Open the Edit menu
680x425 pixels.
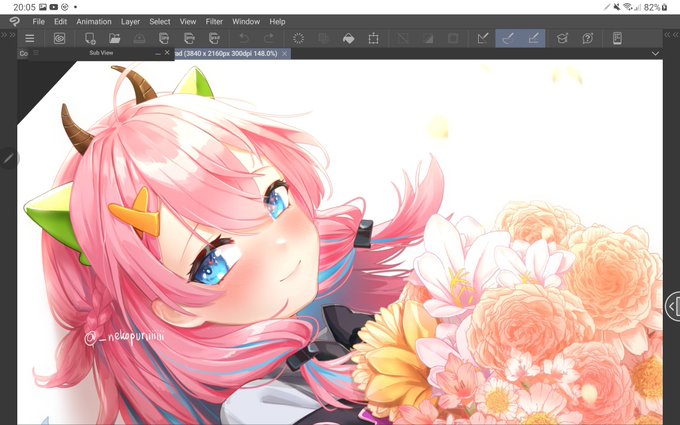(x=60, y=21)
